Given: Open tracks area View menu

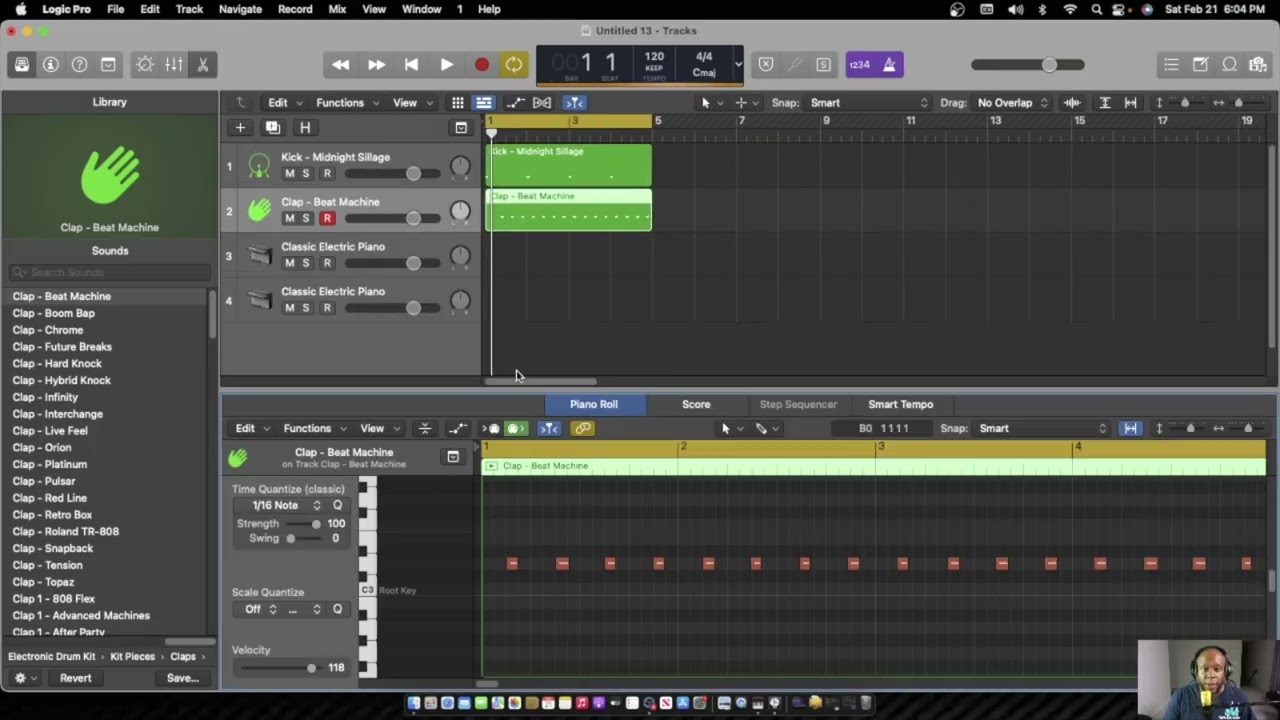Looking at the screenshot, I should click(x=411, y=103).
